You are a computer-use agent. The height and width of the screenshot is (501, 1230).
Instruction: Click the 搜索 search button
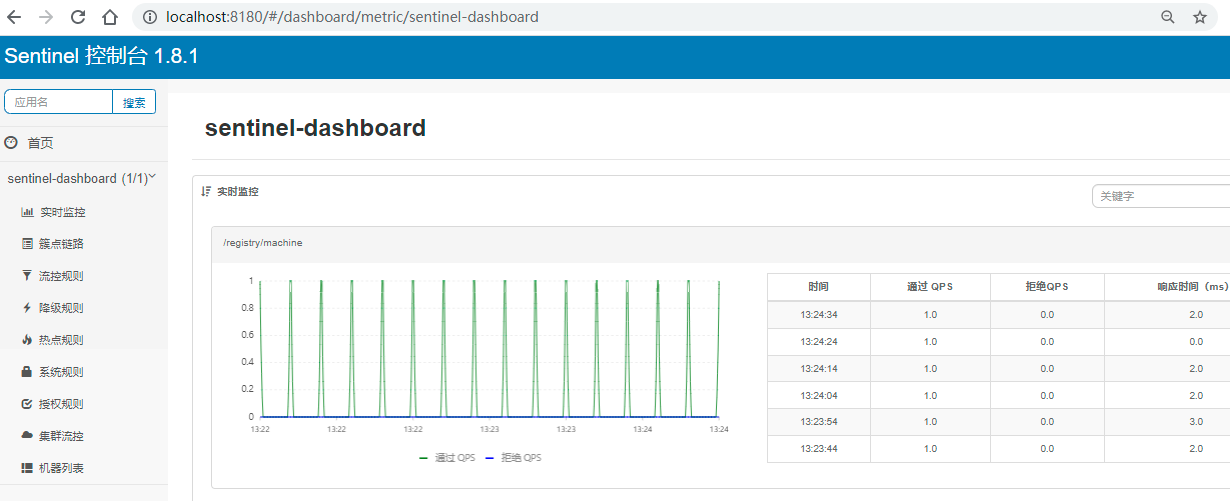pos(134,102)
